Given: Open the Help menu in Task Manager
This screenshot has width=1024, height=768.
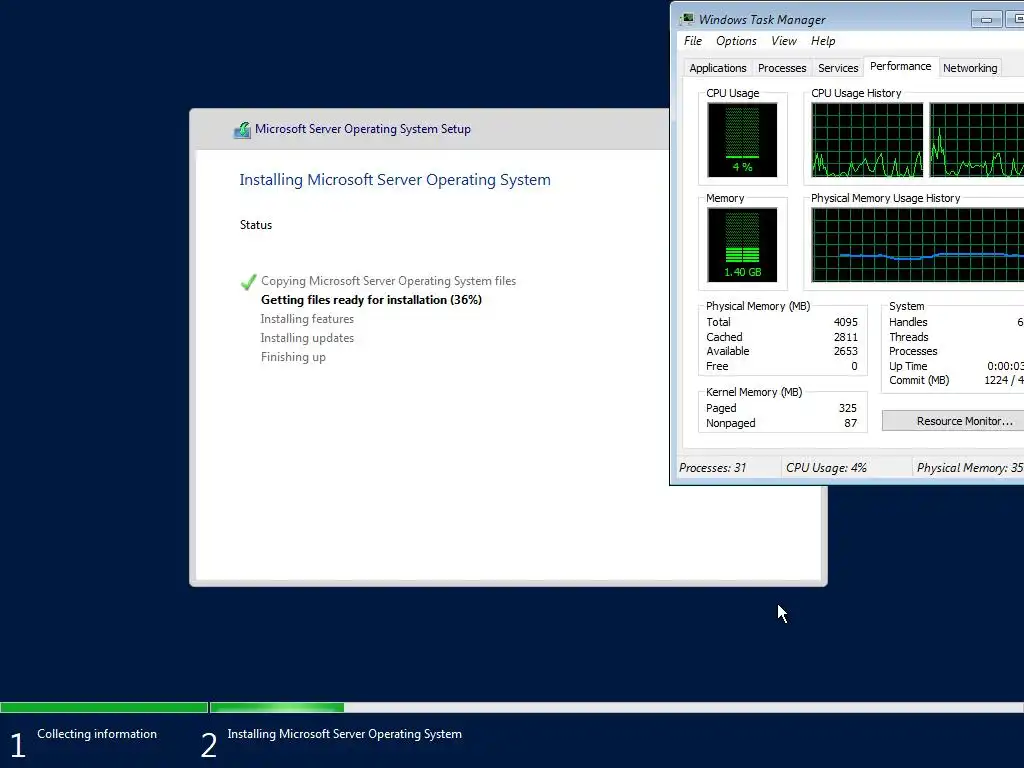Looking at the screenshot, I should [823, 41].
